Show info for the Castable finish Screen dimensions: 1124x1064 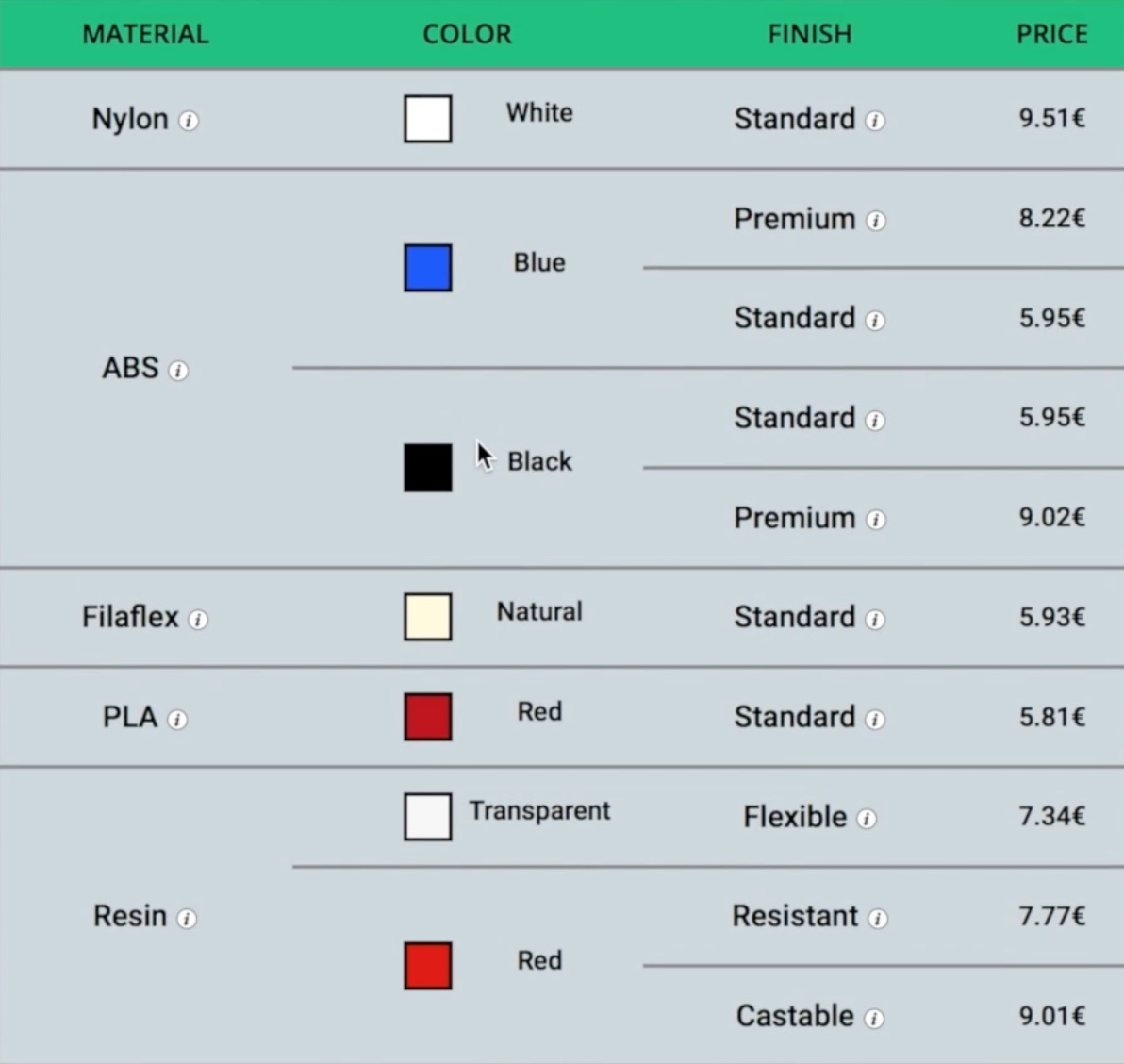pos(874,1019)
